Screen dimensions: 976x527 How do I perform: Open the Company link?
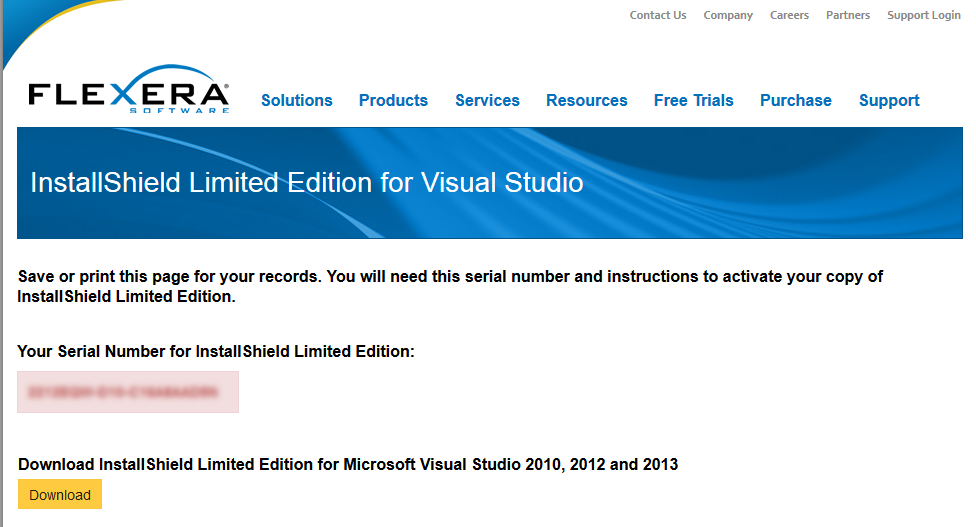click(728, 15)
